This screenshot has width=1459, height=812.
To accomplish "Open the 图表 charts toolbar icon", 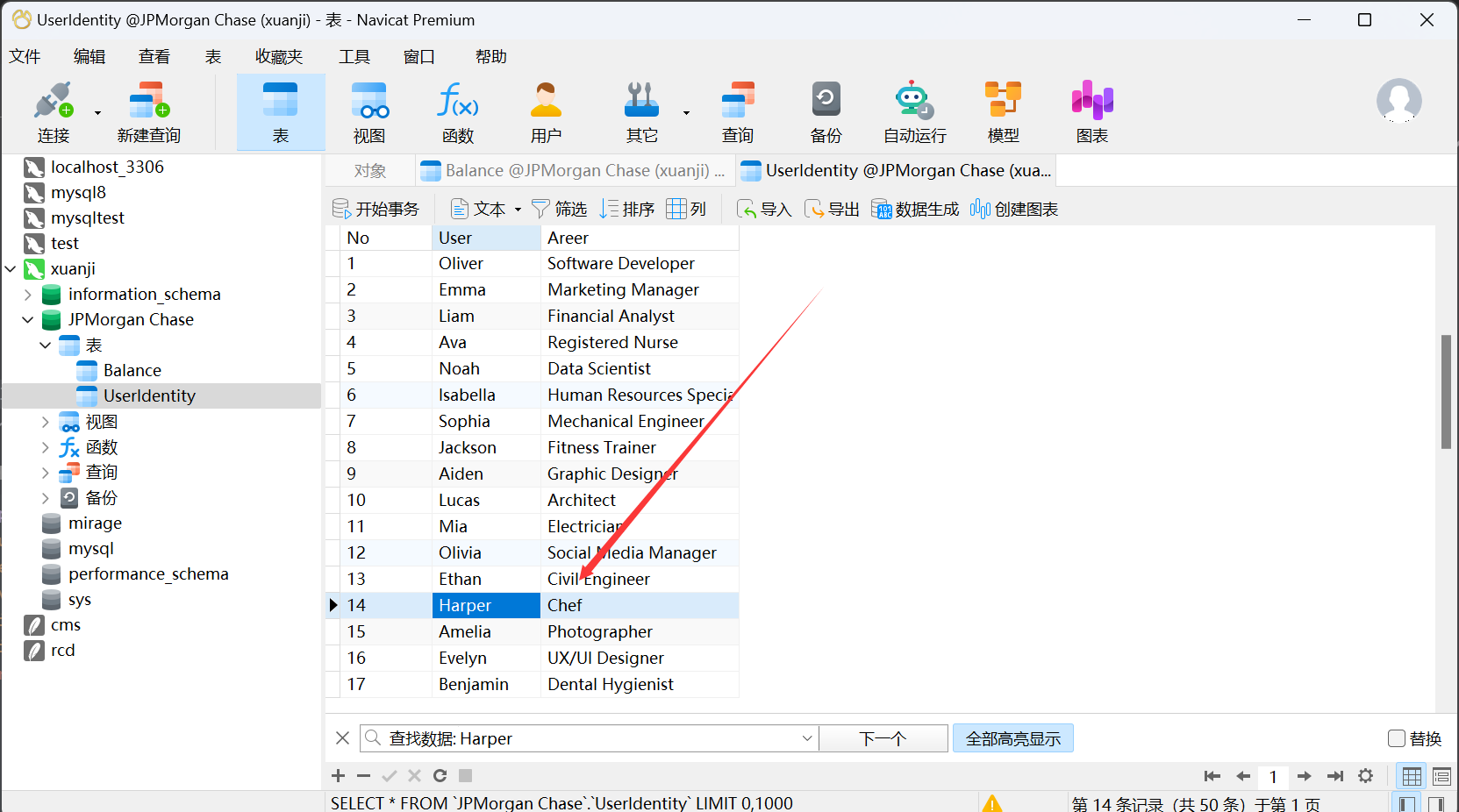I will point(1092,112).
